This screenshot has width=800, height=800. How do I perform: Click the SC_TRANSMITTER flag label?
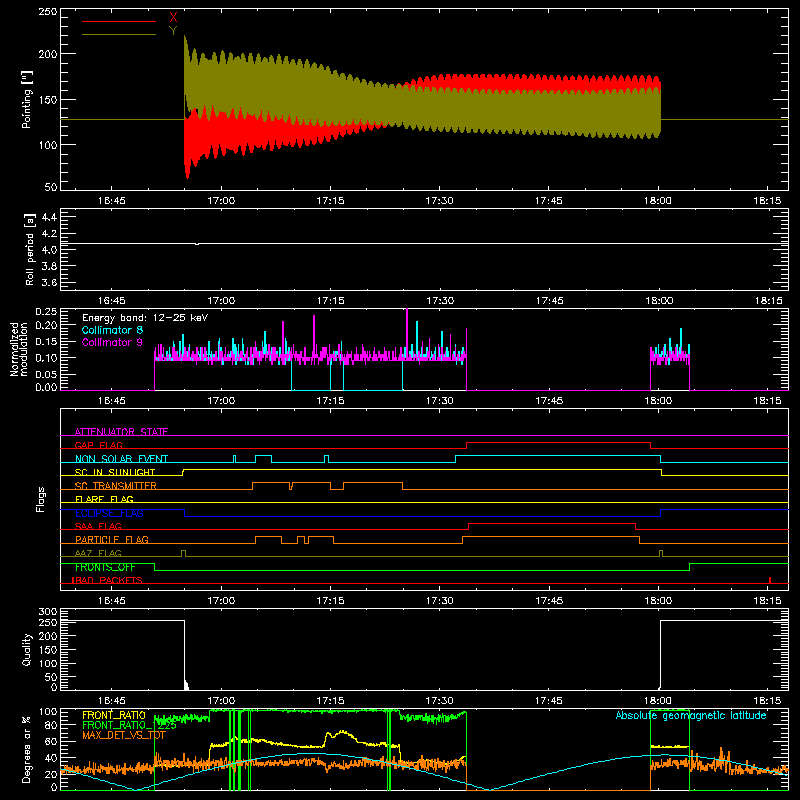tap(116, 486)
